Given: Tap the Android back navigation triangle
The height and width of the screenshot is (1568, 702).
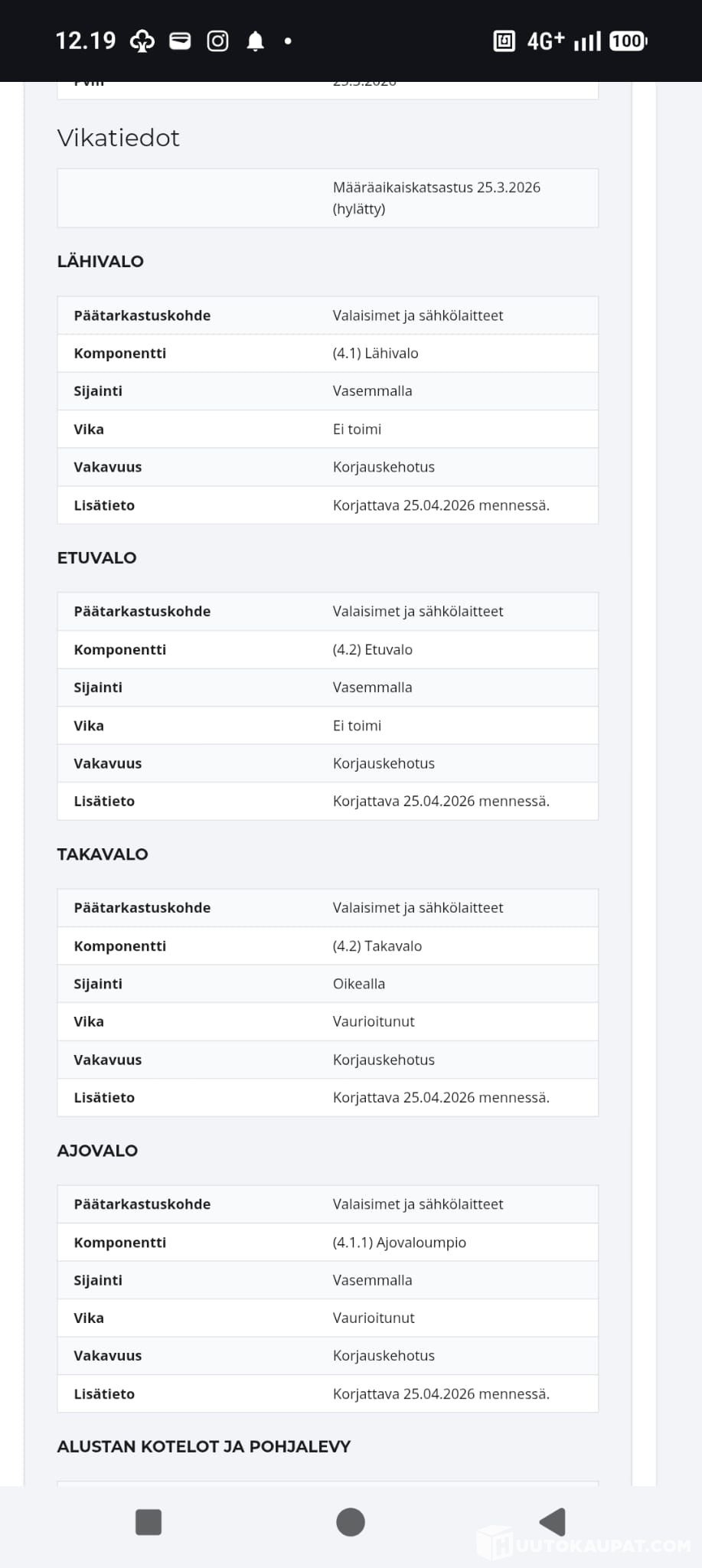Looking at the screenshot, I should click(553, 1522).
